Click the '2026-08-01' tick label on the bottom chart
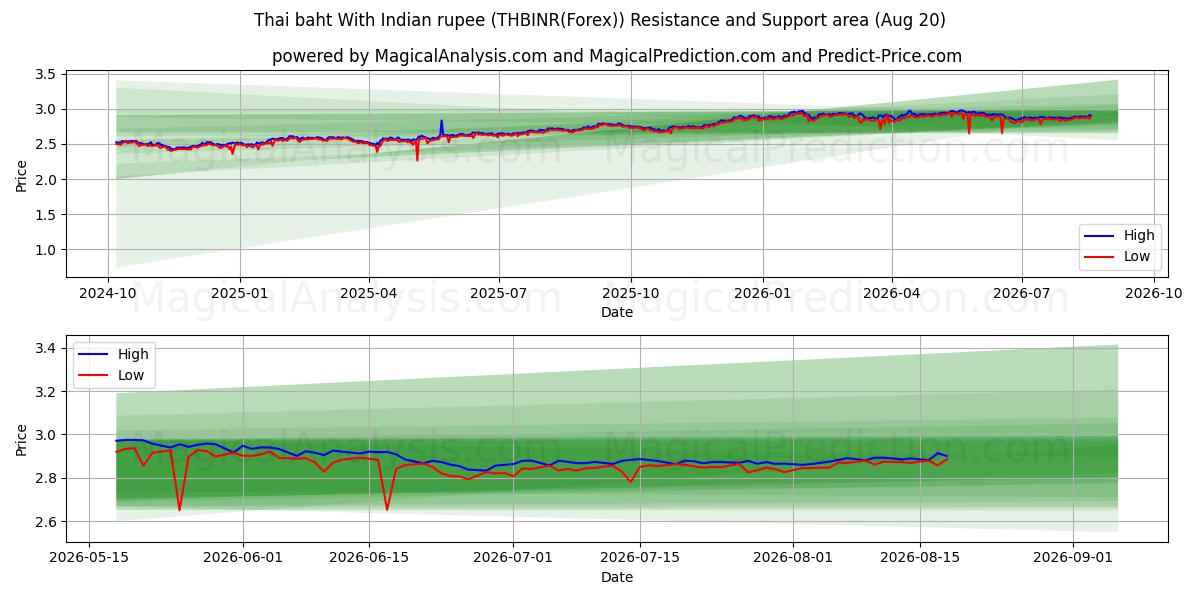 pyautogui.click(x=793, y=558)
